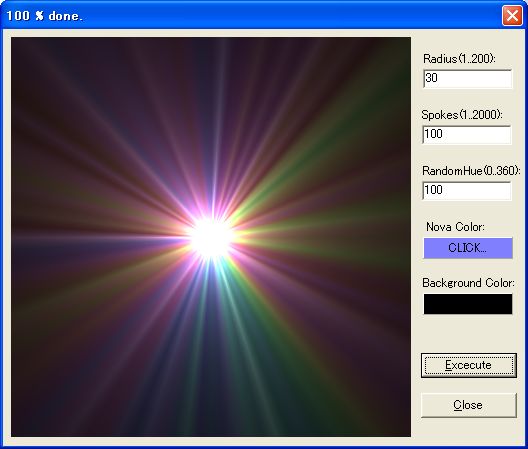Click the "Spokes(1..2000):" label
The height and width of the screenshot is (449, 528).
462,115
